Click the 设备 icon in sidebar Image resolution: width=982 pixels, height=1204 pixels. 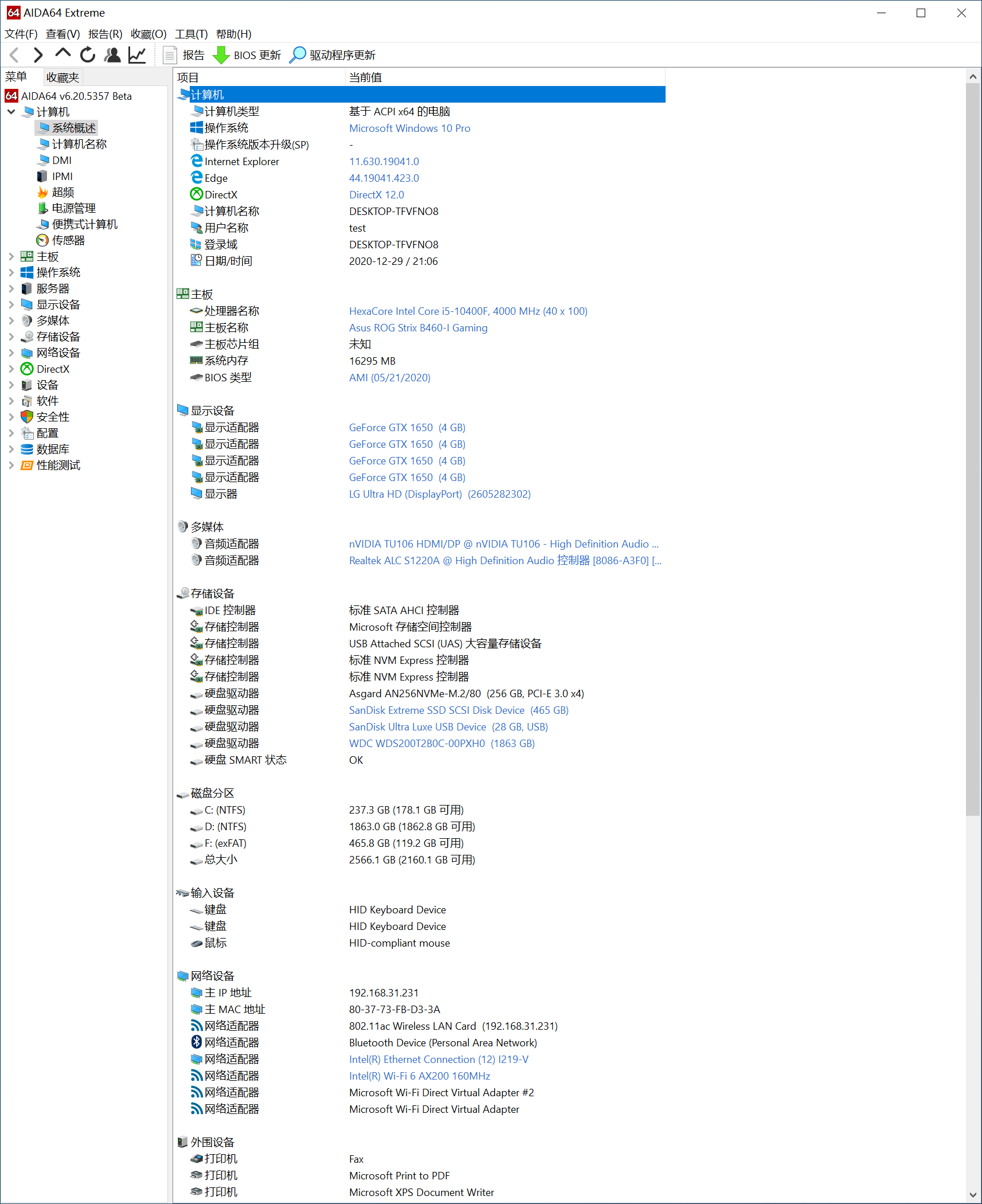coord(27,385)
